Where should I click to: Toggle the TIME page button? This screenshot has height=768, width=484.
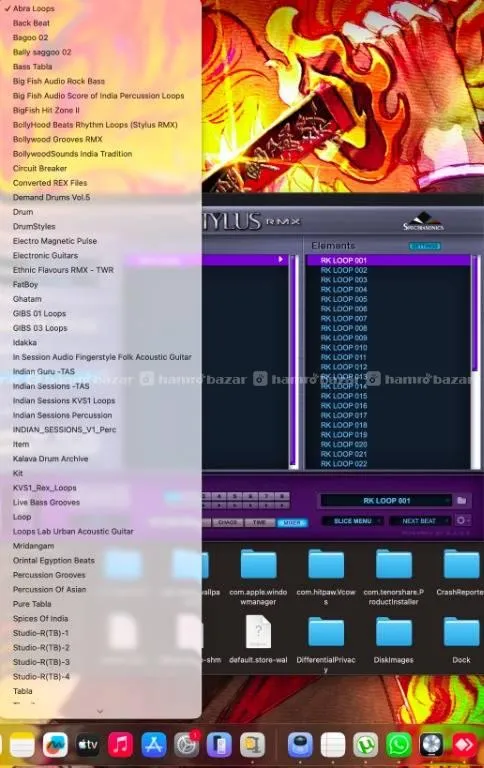point(260,523)
